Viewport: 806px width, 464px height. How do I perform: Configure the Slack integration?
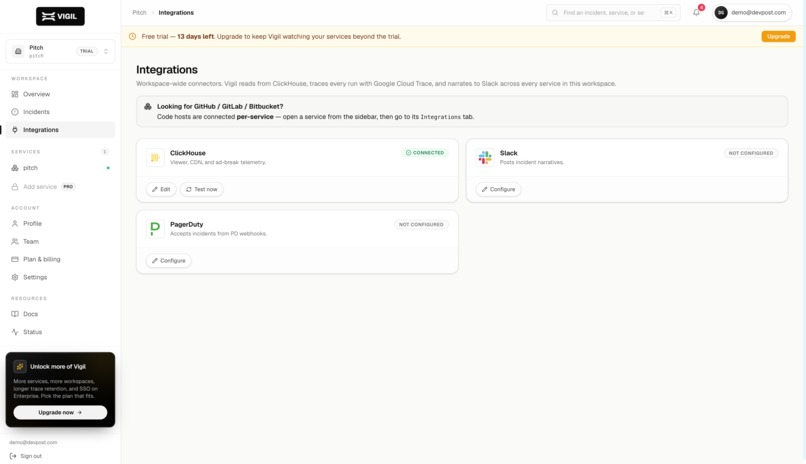[x=498, y=189]
